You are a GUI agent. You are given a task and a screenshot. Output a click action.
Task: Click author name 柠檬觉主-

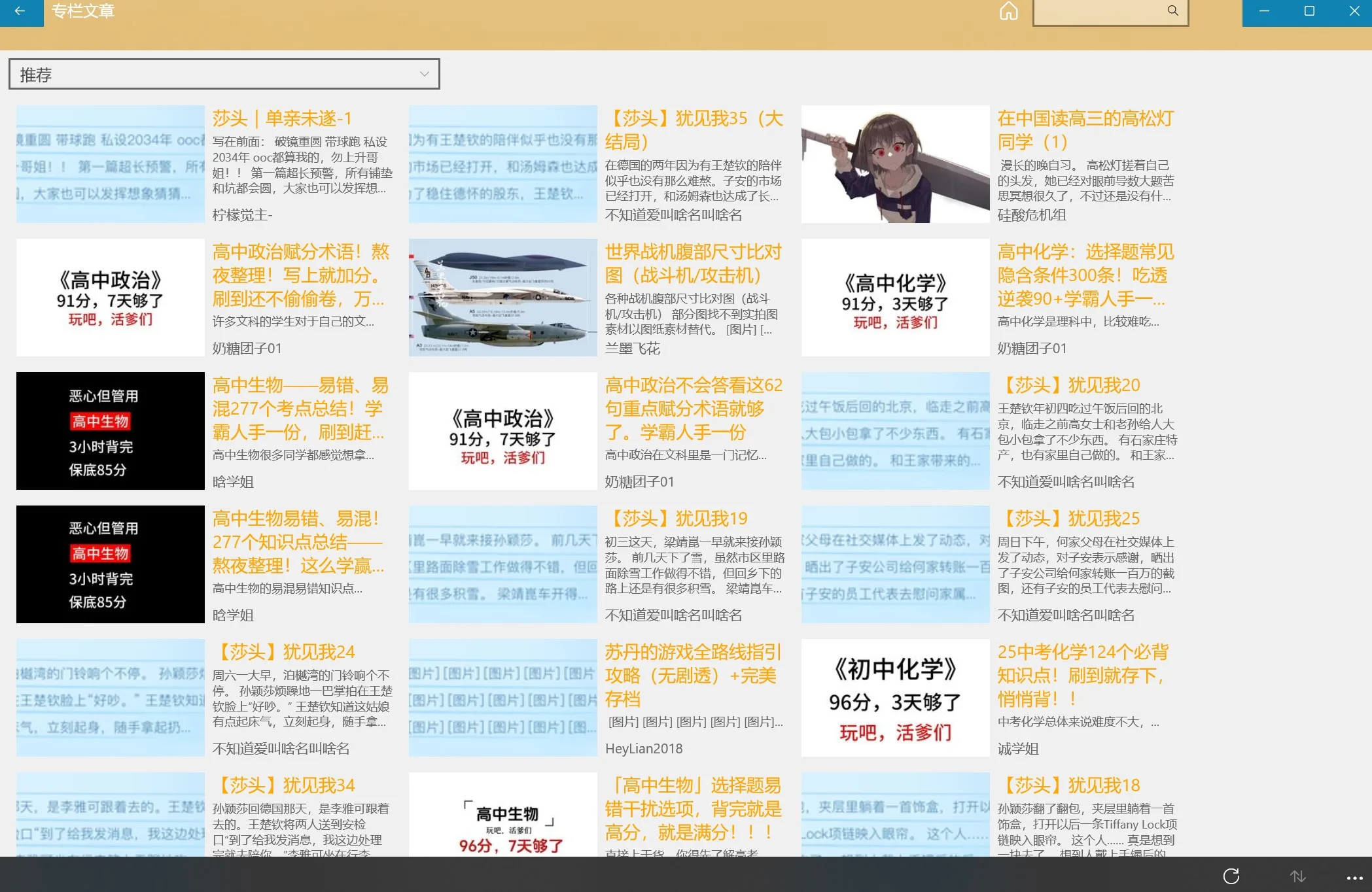point(242,215)
